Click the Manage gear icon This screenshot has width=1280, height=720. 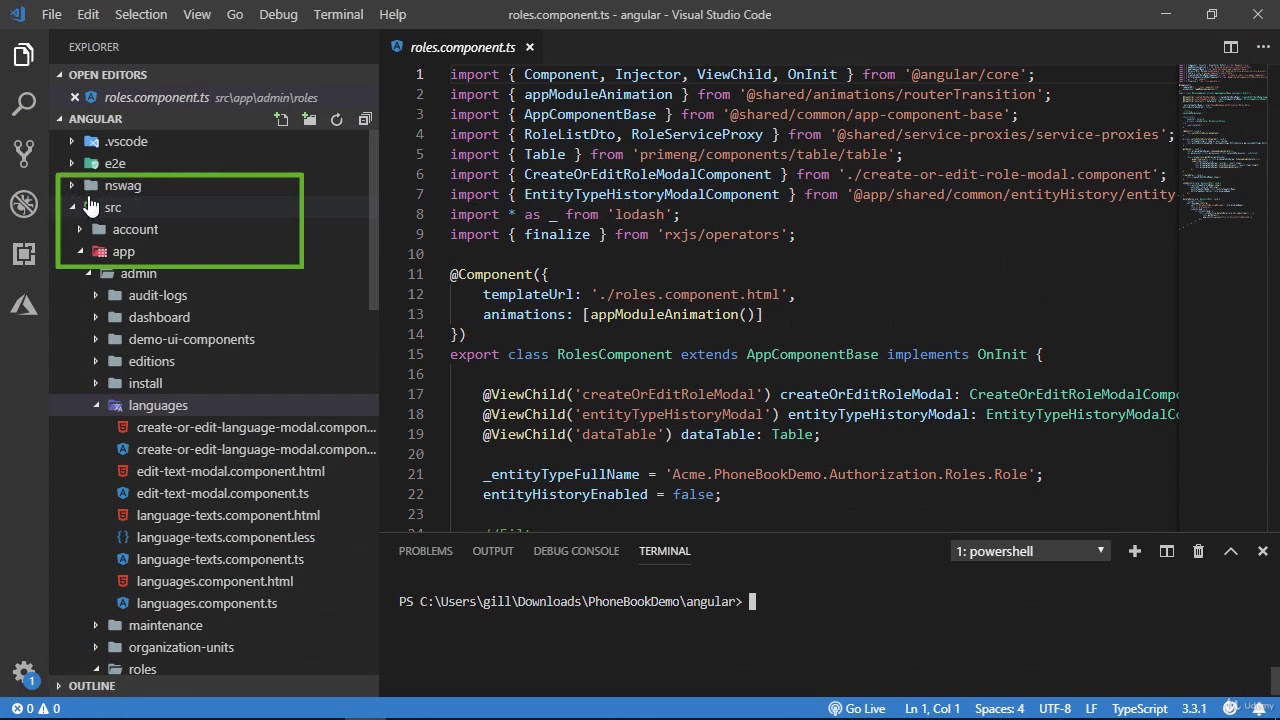coord(24,672)
